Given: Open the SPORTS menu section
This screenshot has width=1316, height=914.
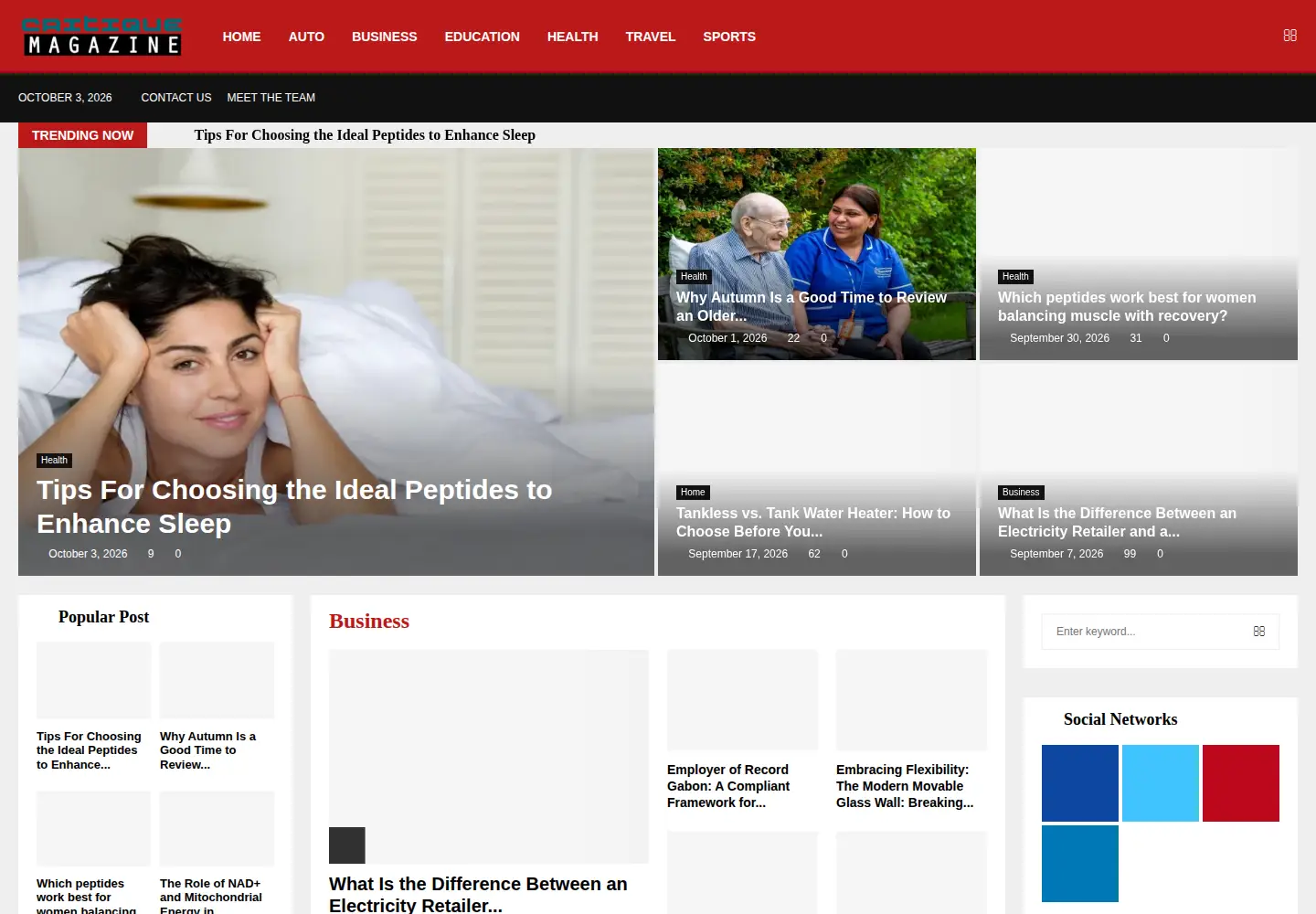Looking at the screenshot, I should (x=729, y=37).
